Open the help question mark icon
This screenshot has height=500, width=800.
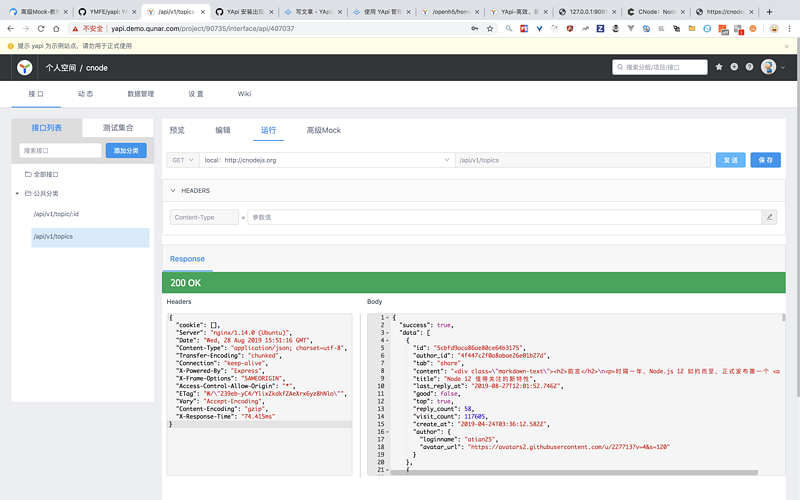(x=749, y=67)
